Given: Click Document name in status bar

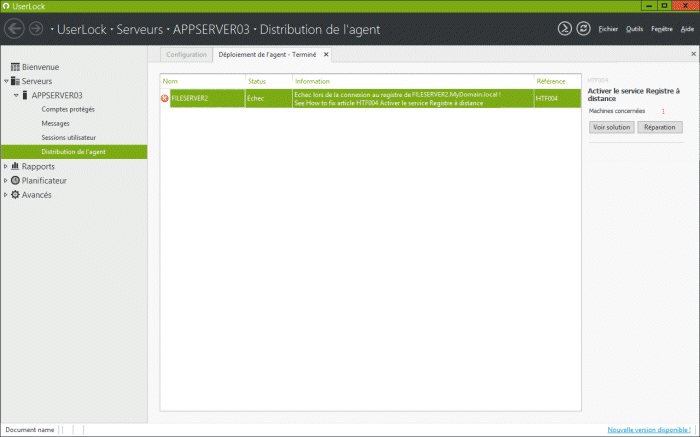Looking at the screenshot, I should click(29, 430).
